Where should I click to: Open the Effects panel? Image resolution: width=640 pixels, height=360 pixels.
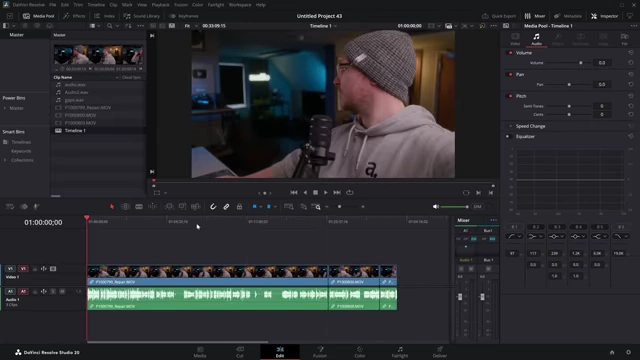pyautogui.click(x=74, y=16)
